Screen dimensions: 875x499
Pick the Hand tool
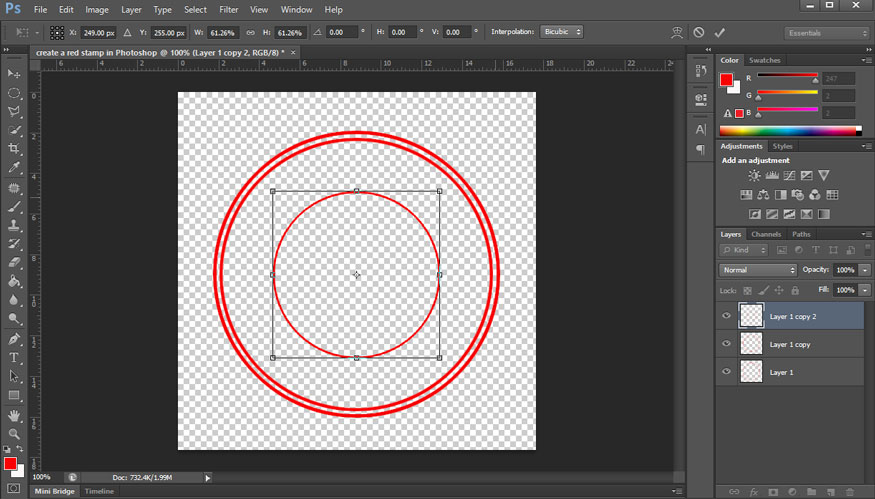(x=14, y=415)
